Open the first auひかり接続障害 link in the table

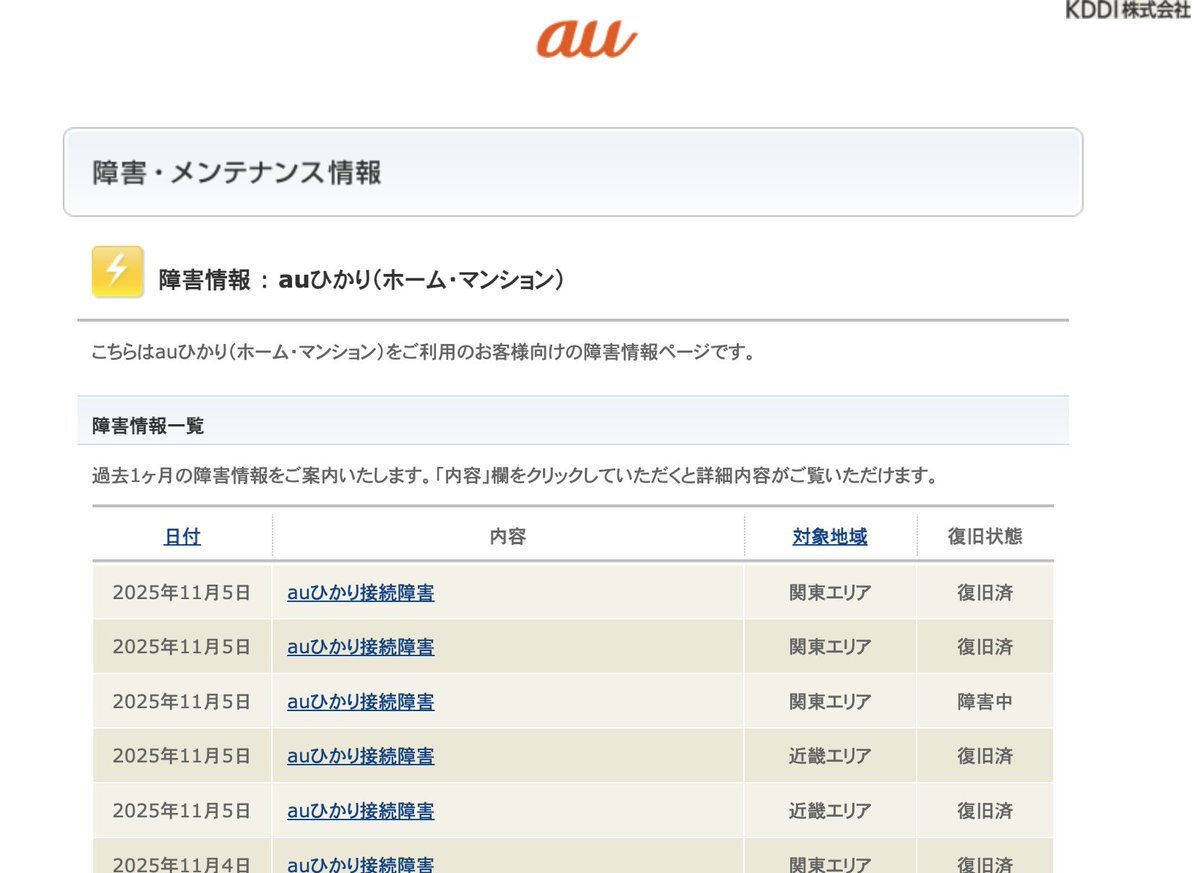(x=360, y=593)
